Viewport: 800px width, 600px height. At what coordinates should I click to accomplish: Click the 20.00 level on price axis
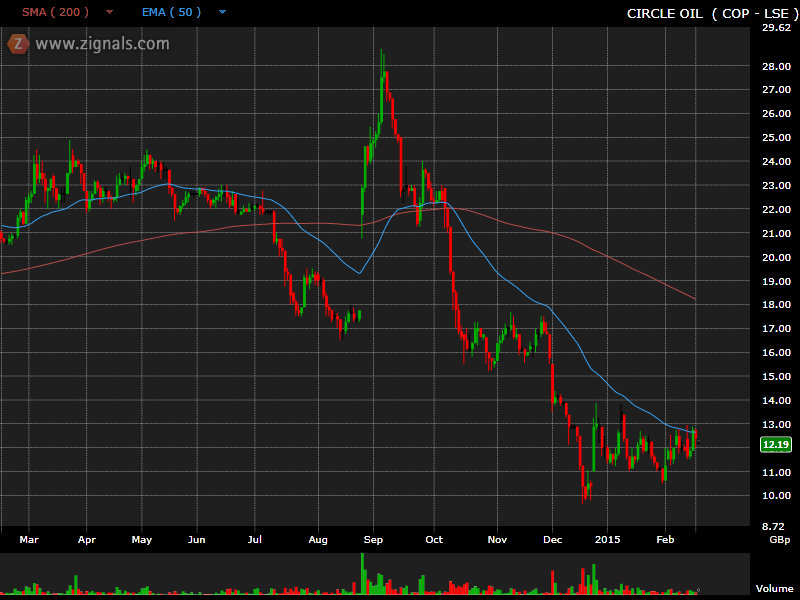775,257
